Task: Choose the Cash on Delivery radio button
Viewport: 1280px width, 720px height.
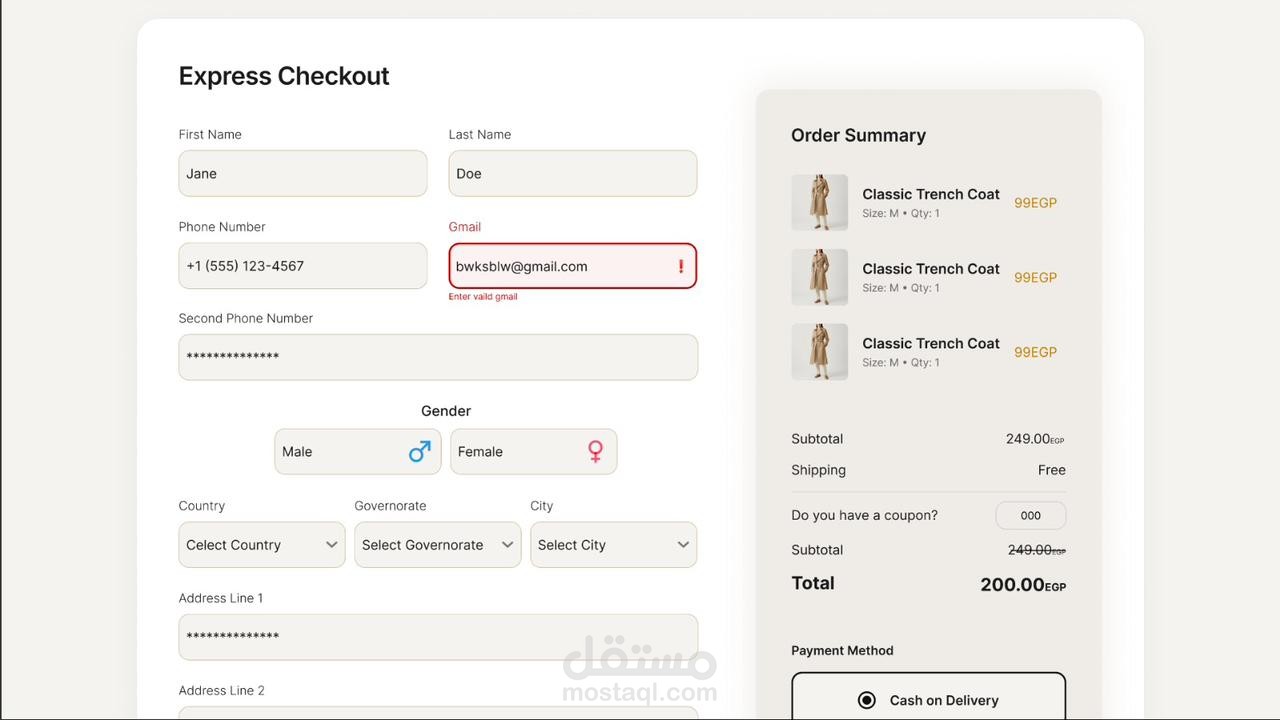Action: [x=867, y=700]
